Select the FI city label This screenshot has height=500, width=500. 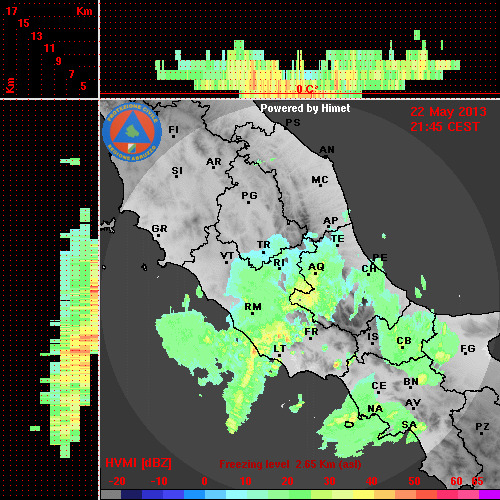click(173, 129)
